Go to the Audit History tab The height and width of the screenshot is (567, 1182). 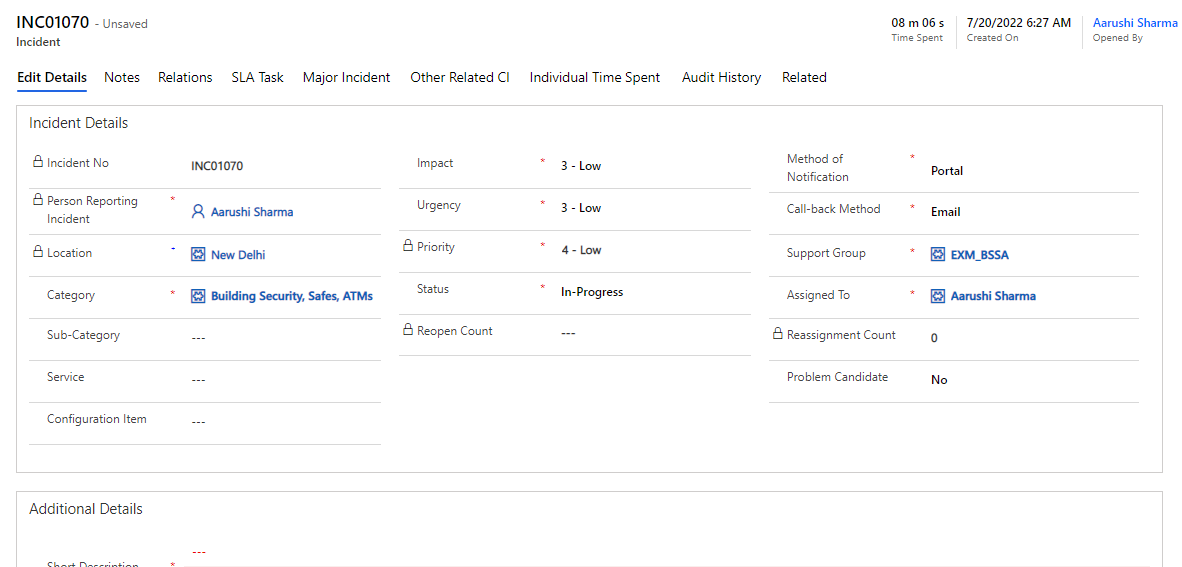point(721,77)
